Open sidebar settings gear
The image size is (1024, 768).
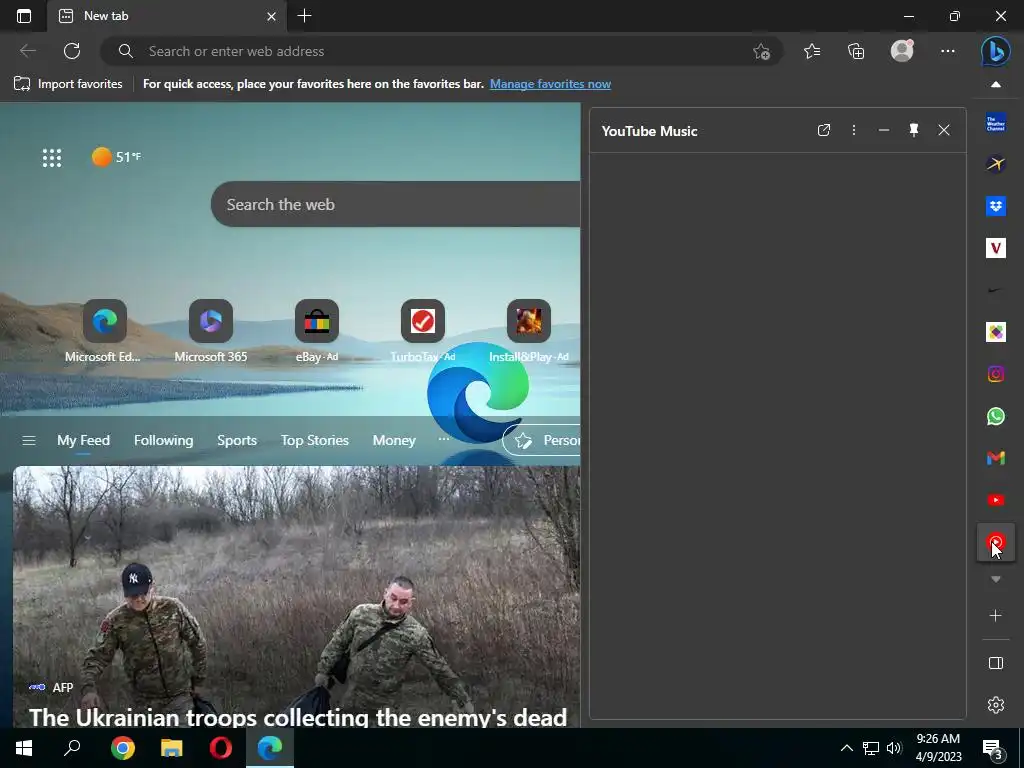(995, 705)
